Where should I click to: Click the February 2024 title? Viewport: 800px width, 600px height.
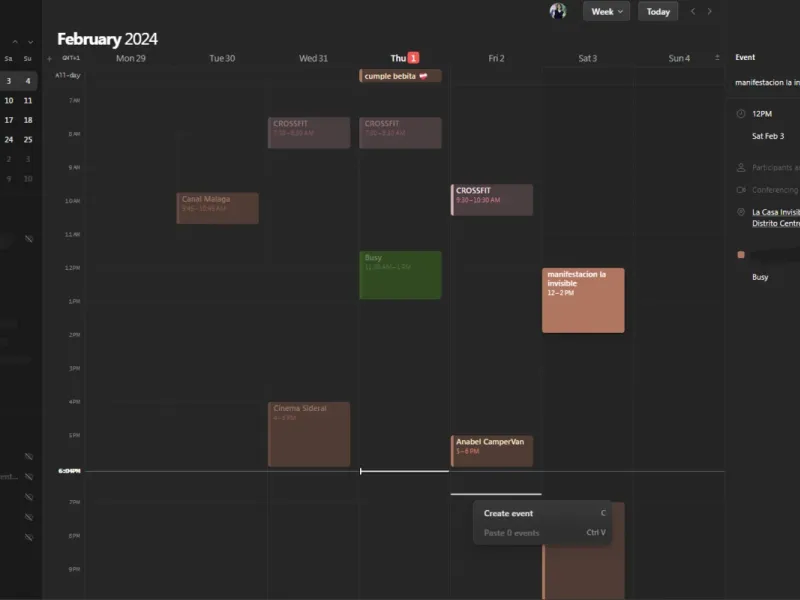click(107, 39)
